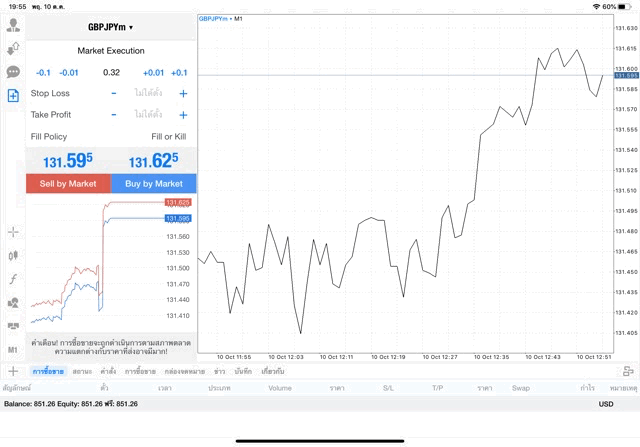Open the accounts profile icon
The image size is (640, 447).
(x=13, y=23)
